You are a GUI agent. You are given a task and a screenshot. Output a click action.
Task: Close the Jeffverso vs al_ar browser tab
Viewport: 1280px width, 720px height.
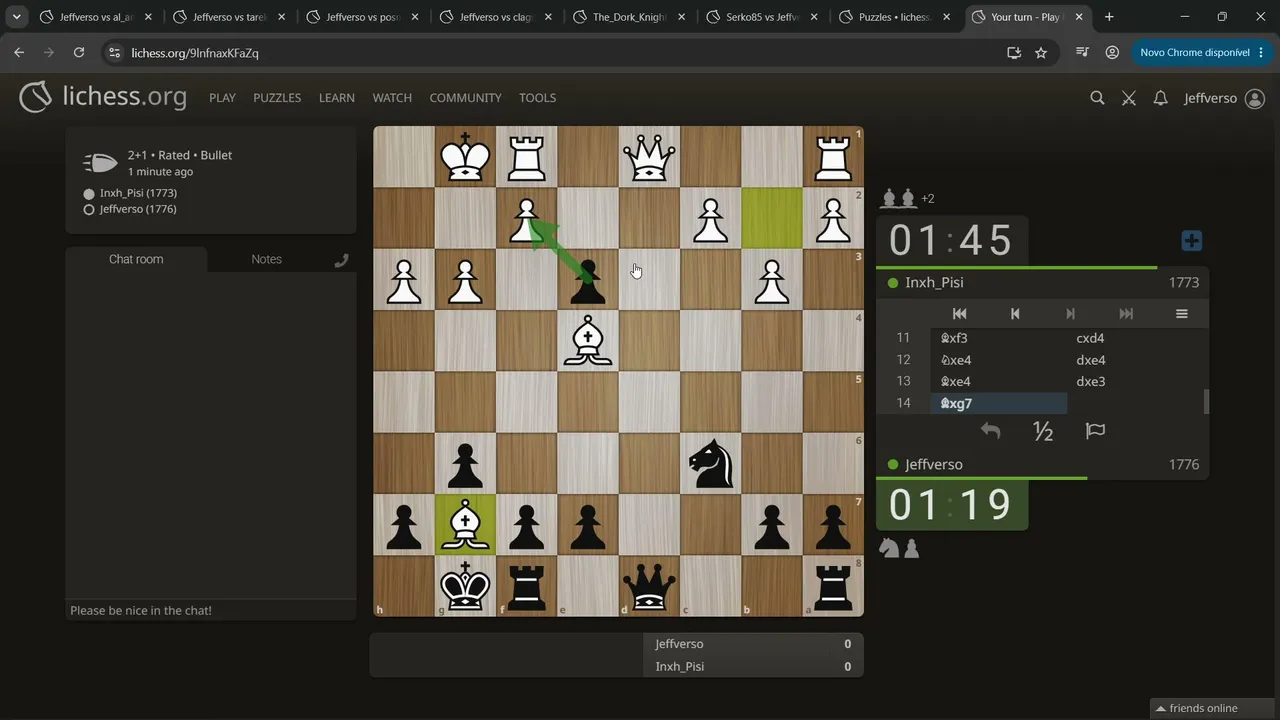[x=148, y=17]
